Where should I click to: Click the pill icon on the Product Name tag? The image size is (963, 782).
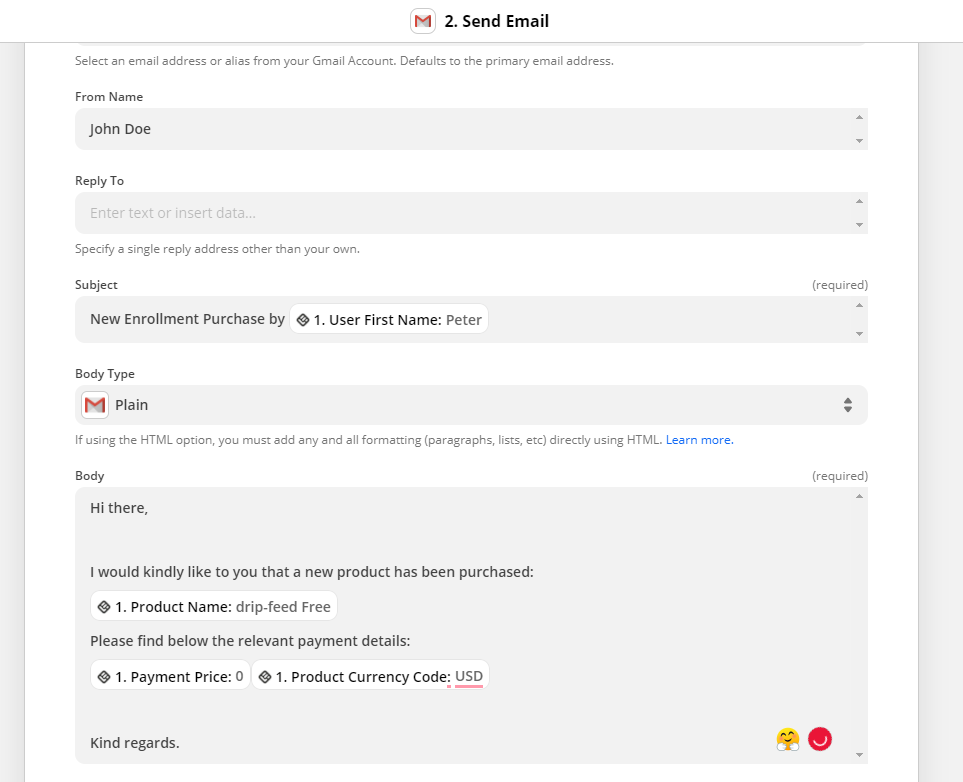[x=102, y=605]
